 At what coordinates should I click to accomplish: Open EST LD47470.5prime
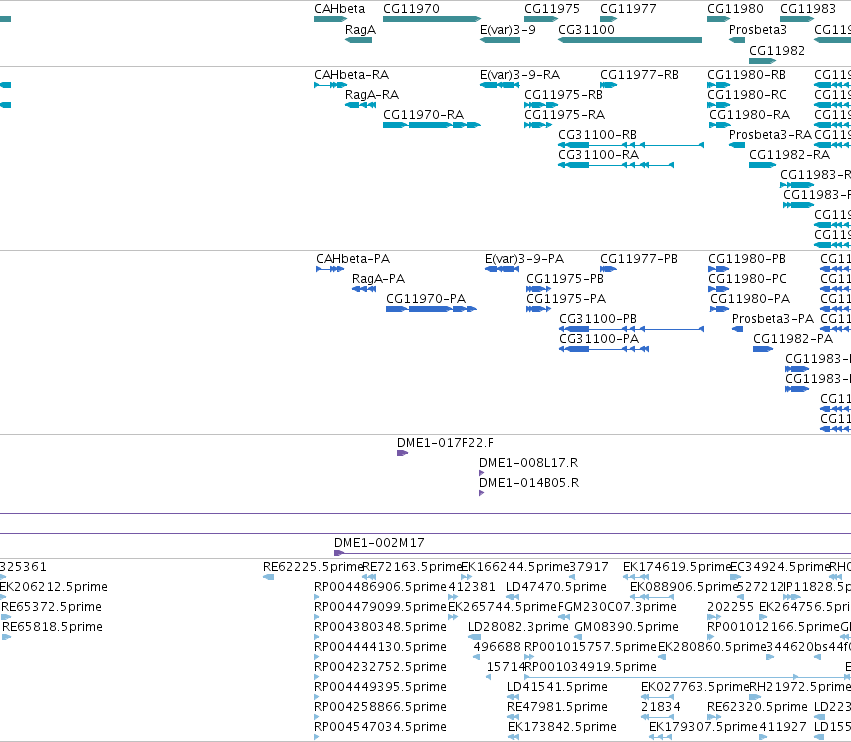click(x=513, y=597)
